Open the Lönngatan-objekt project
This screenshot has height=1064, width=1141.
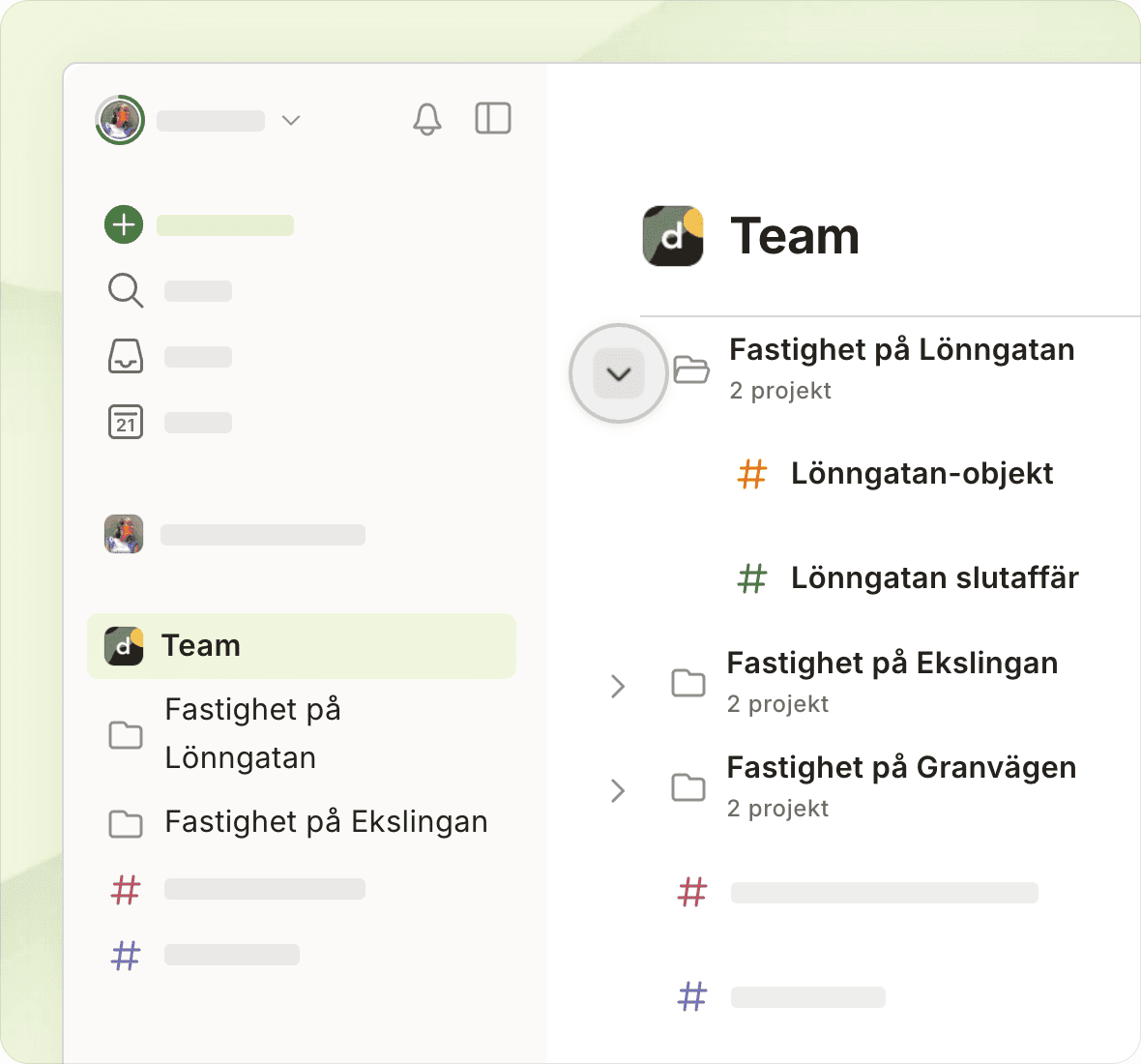click(921, 473)
